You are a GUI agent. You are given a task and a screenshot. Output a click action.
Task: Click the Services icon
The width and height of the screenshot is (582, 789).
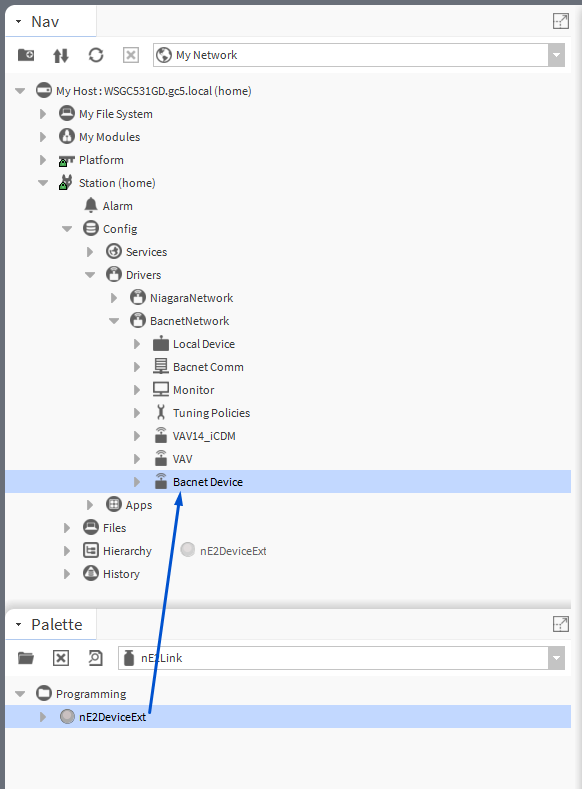point(114,251)
